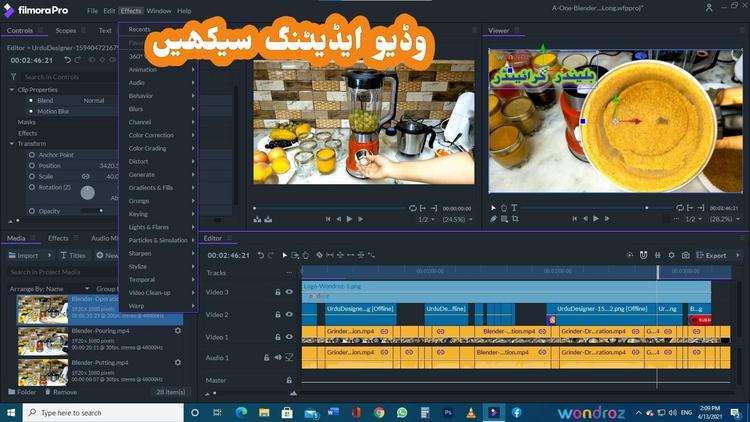This screenshot has height=422, width=750.
Task: Open Import options arrow
Action: point(49,255)
